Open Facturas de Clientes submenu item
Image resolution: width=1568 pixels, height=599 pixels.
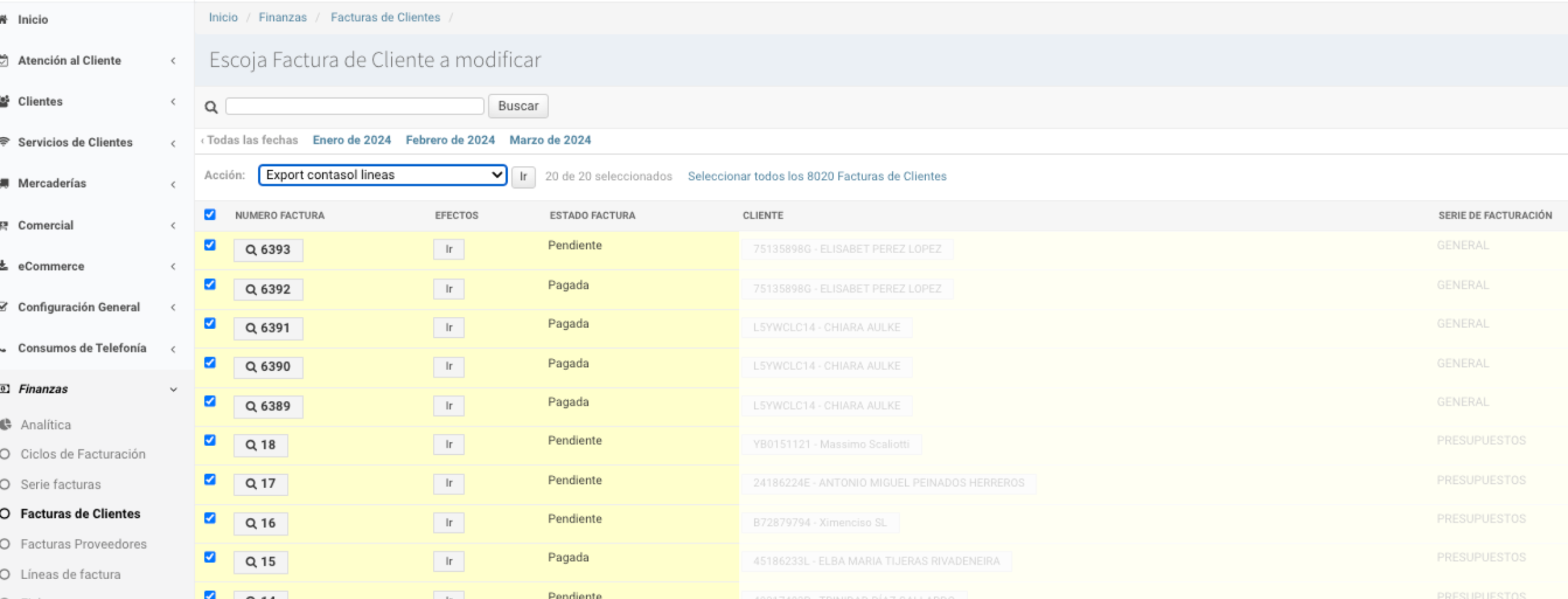click(x=80, y=514)
